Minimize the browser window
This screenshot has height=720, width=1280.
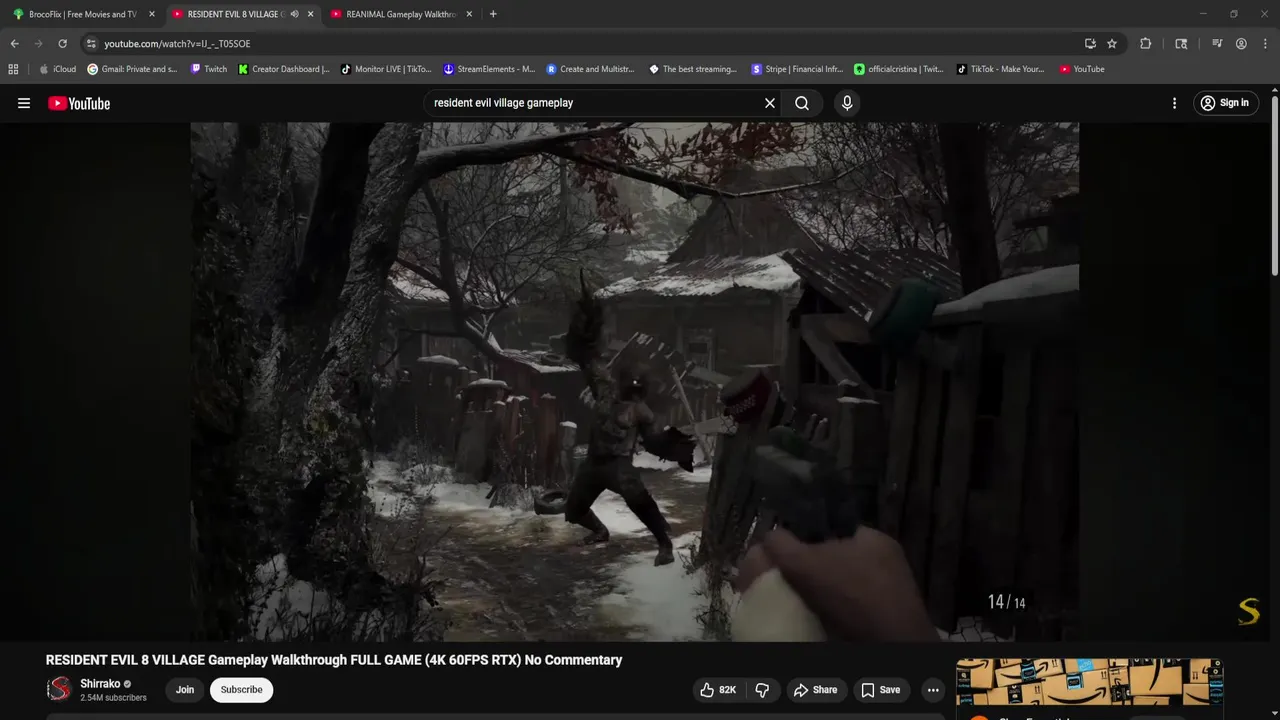pyautogui.click(x=1202, y=14)
